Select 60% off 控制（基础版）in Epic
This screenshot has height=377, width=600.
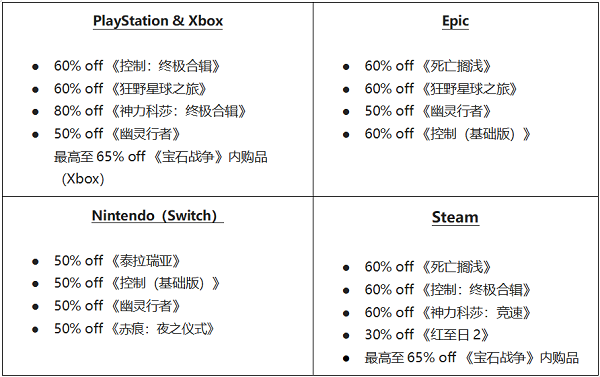448,134
